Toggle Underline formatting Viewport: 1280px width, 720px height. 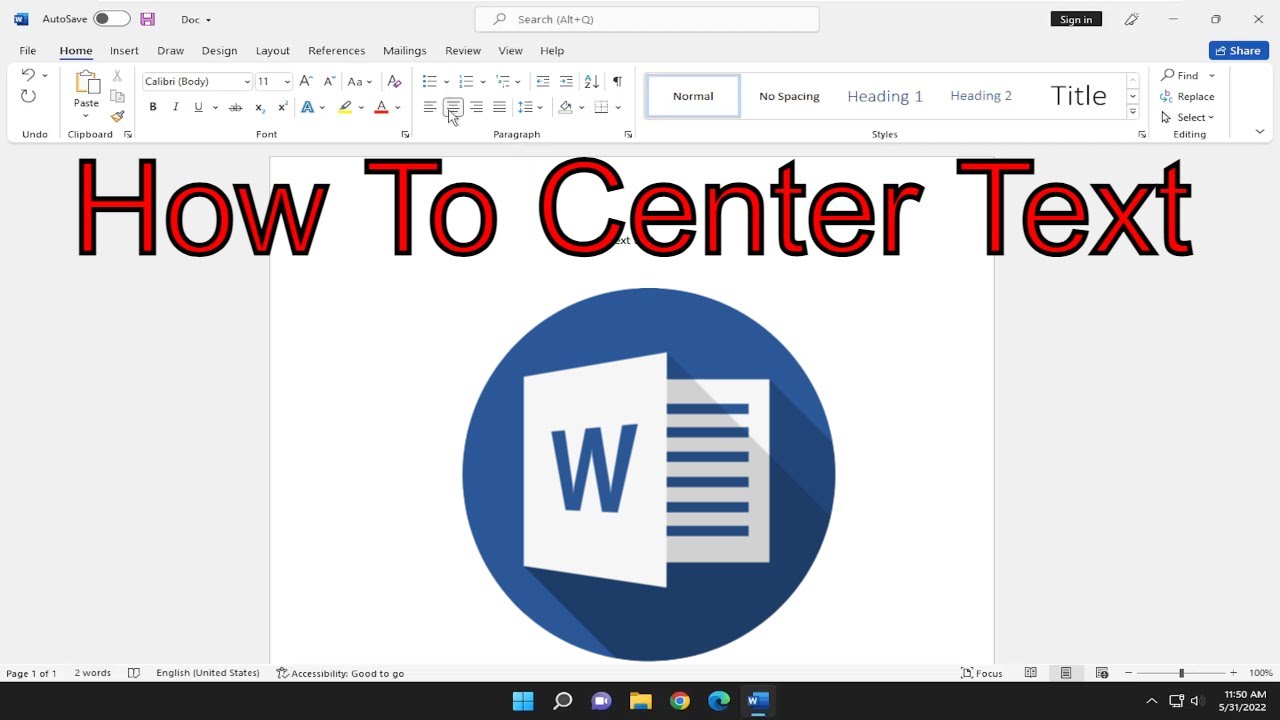(x=198, y=107)
